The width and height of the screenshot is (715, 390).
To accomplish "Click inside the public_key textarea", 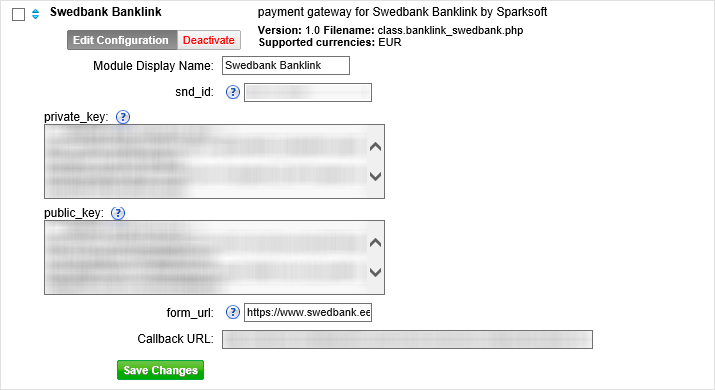I will [206, 258].
